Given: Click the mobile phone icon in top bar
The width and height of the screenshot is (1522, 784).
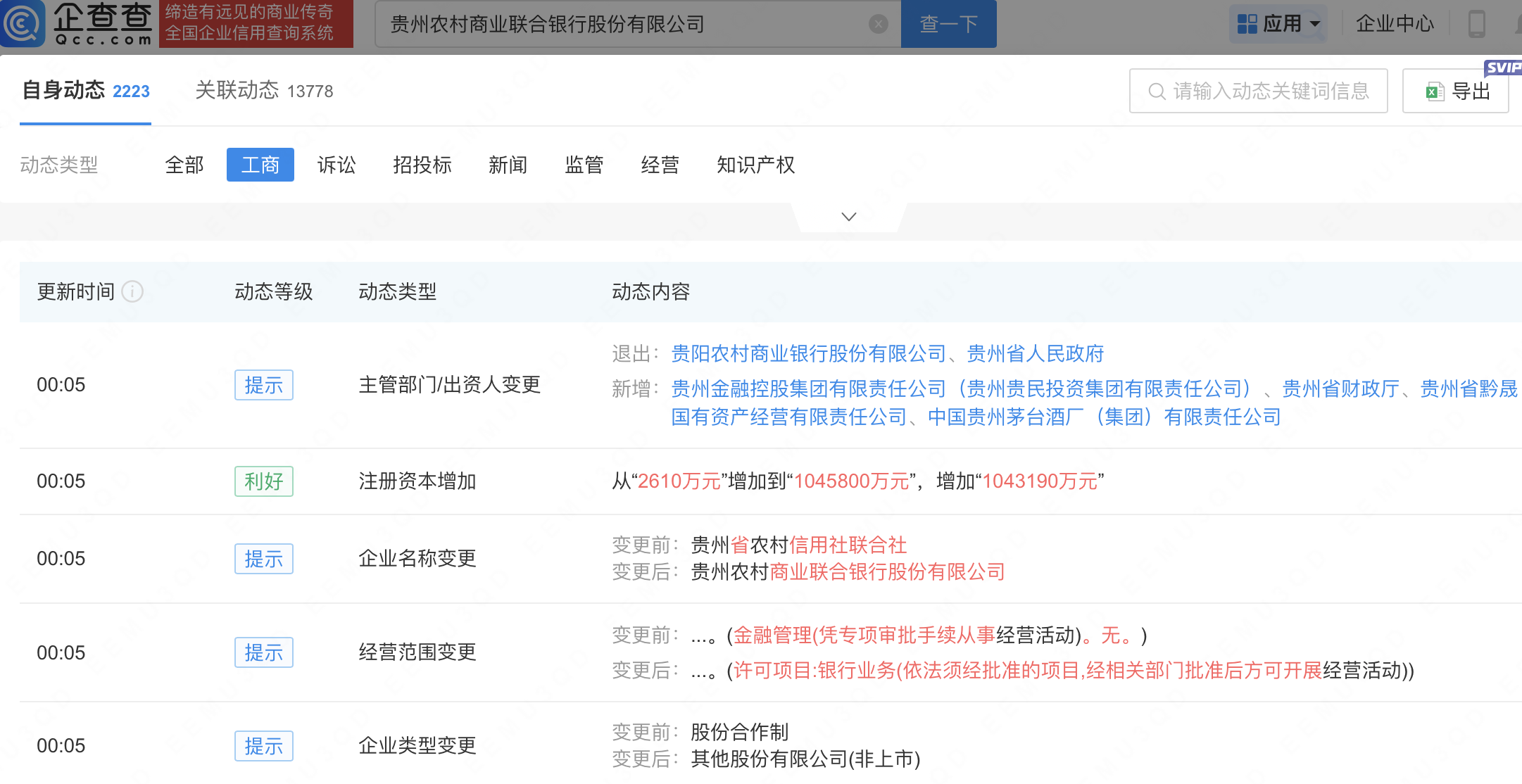Looking at the screenshot, I should [x=1477, y=23].
